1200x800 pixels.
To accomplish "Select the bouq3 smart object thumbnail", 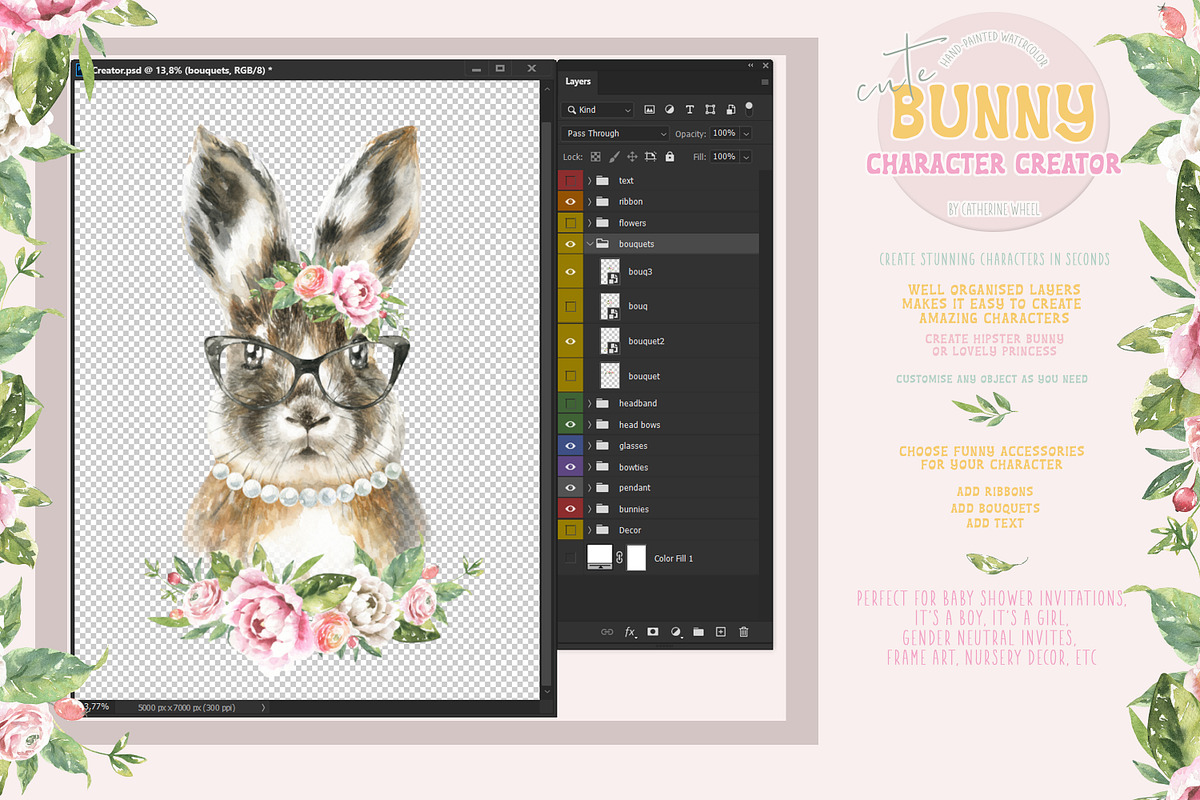I will pyautogui.click(x=609, y=271).
